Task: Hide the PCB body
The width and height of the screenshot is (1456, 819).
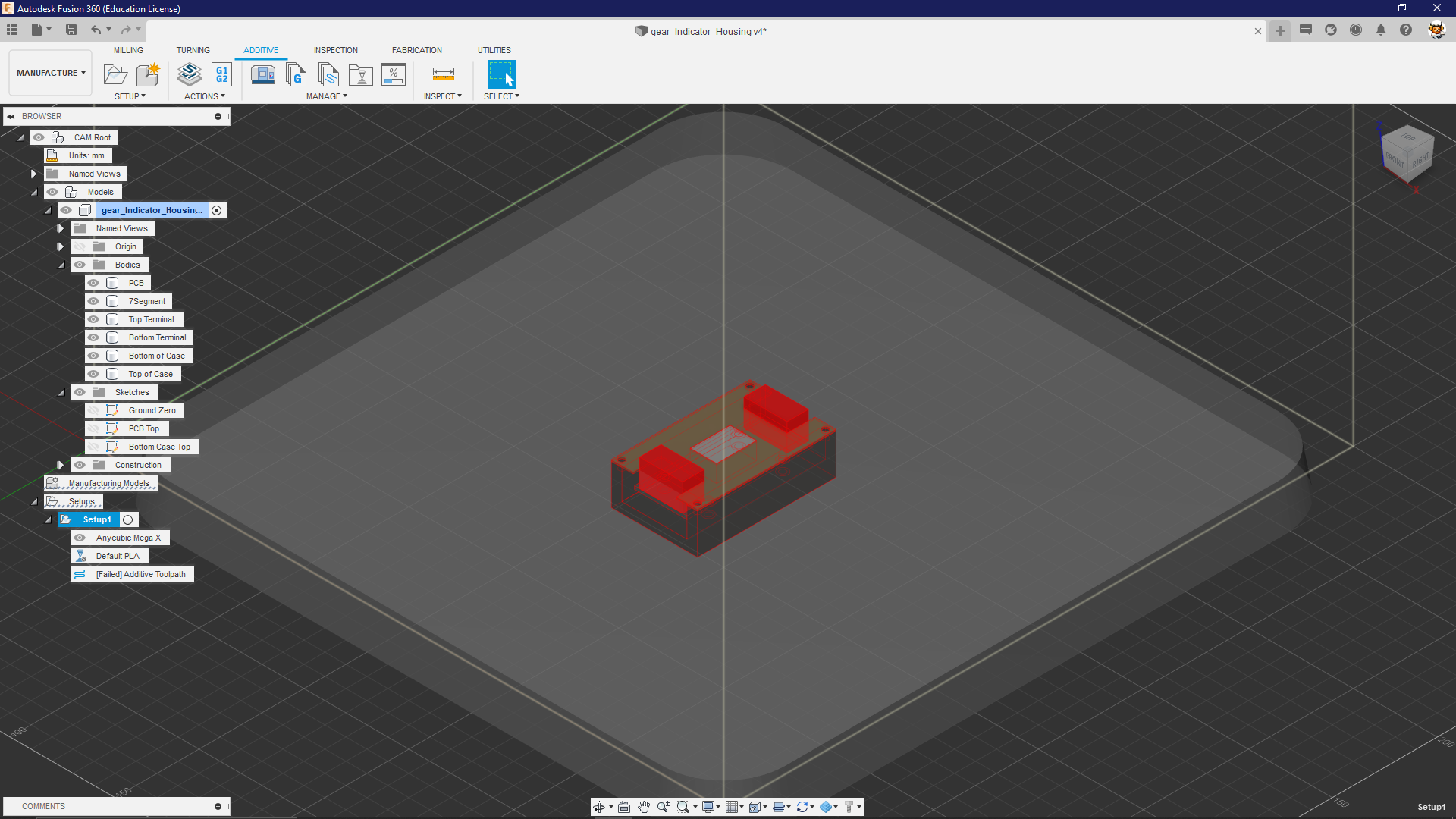Action: click(x=94, y=283)
